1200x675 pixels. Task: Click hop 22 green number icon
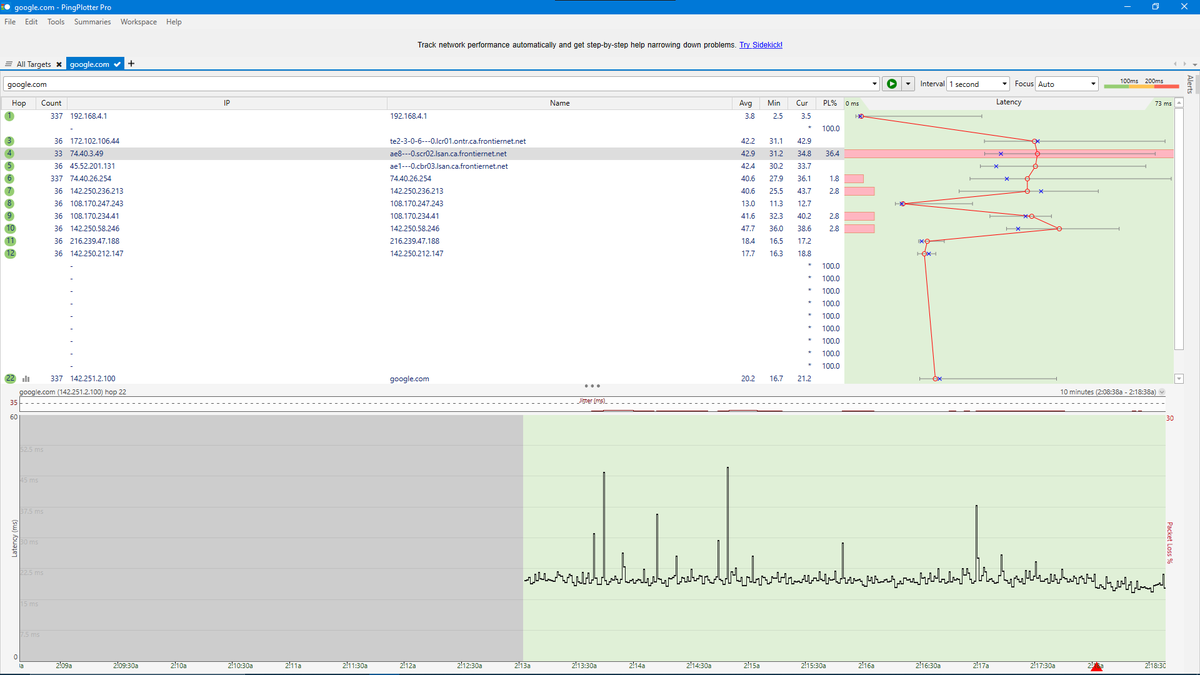[9, 379]
